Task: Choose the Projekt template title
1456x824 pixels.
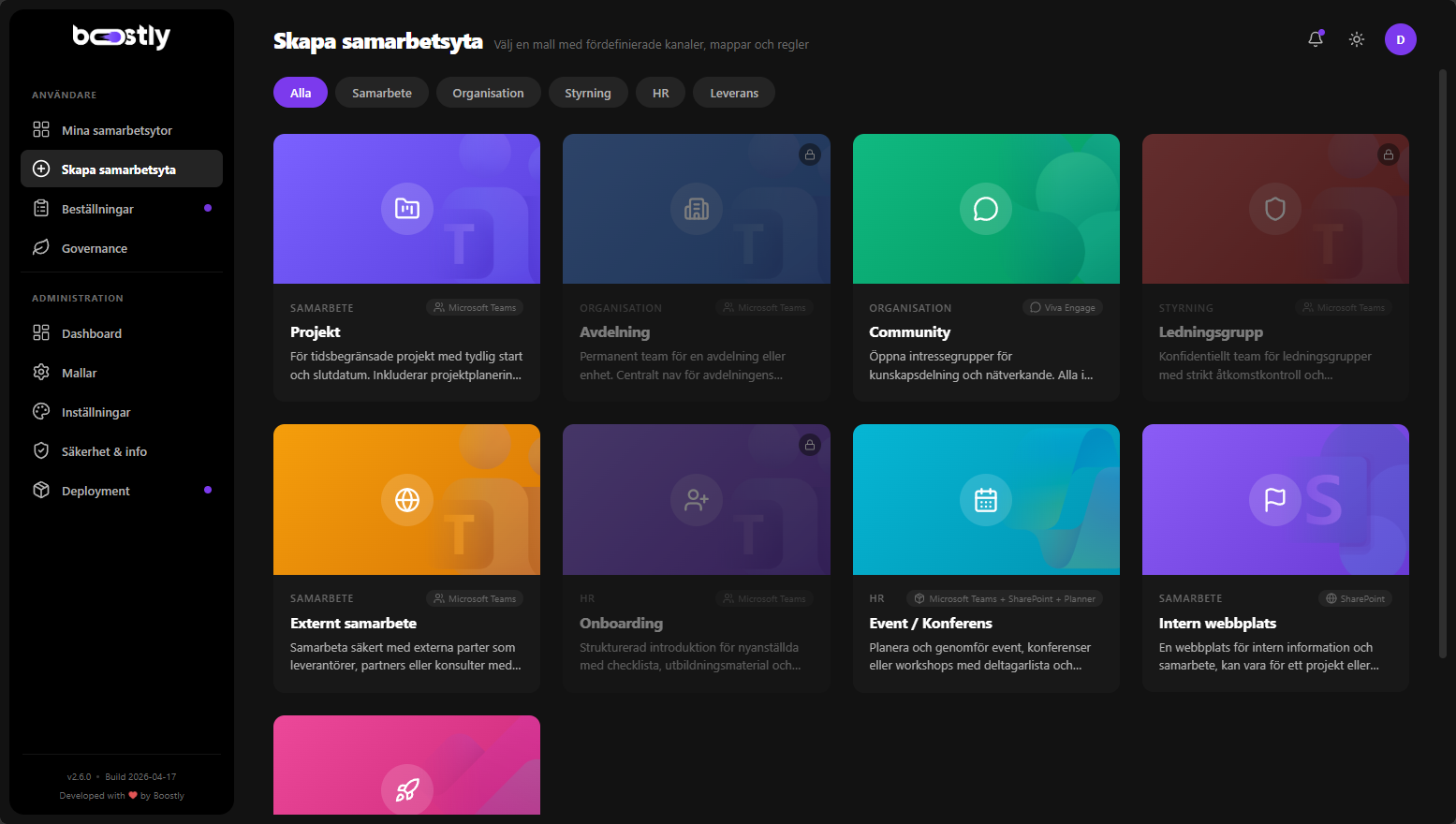Action: [316, 332]
